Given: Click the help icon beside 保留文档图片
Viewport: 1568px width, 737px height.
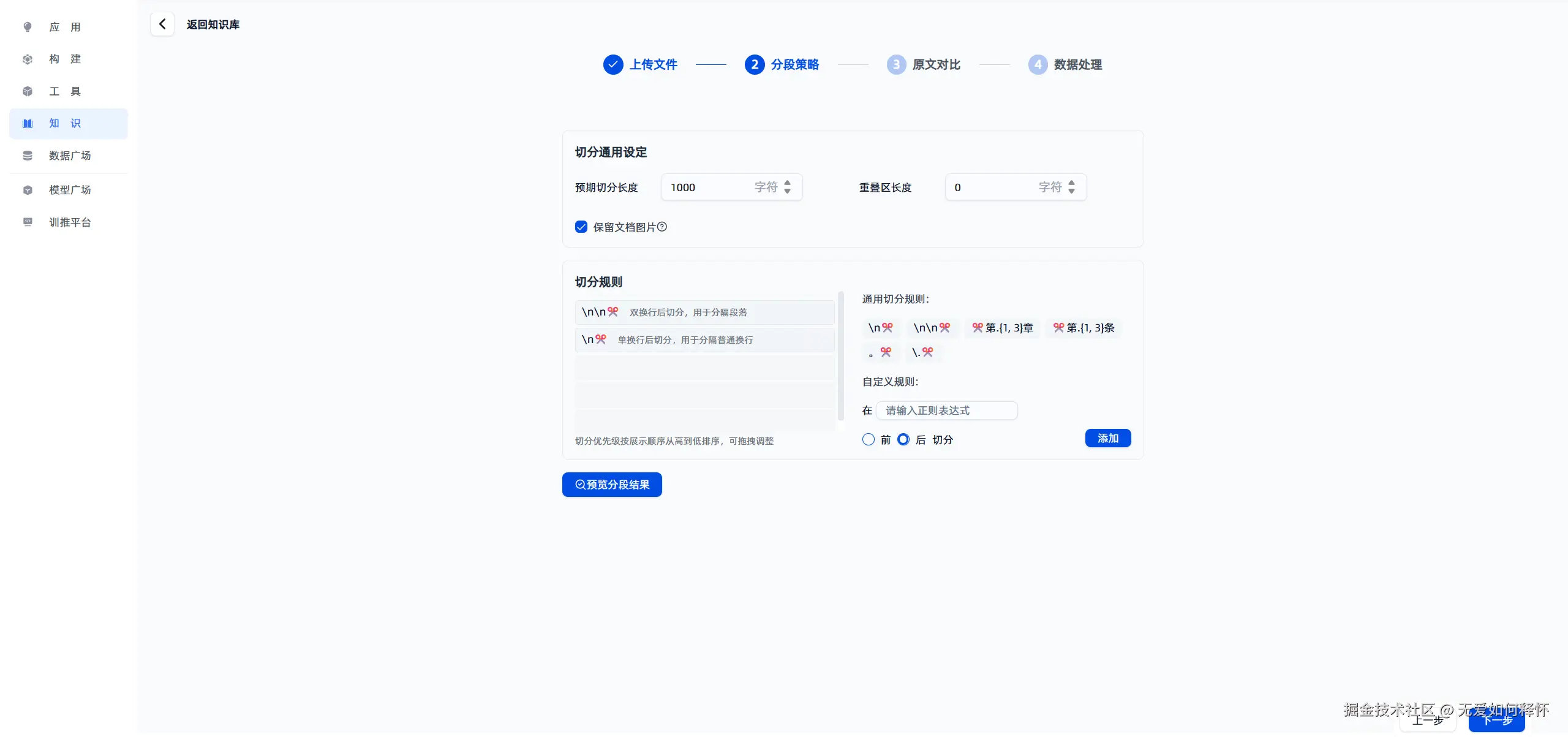Looking at the screenshot, I should click(661, 227).
